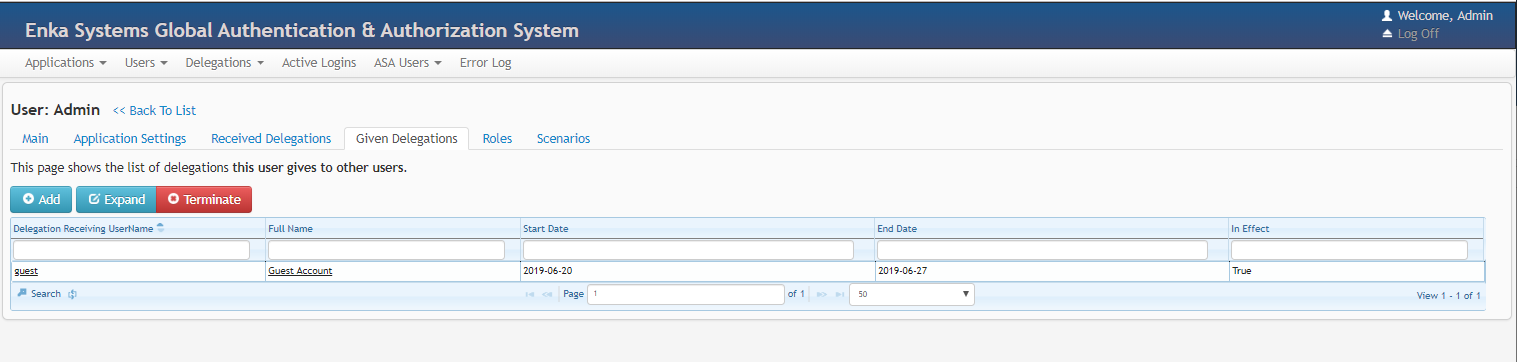Screen dimensions: 1517x362
Task: Click the Full Name filter input field
Action: [x=386, y=249]
